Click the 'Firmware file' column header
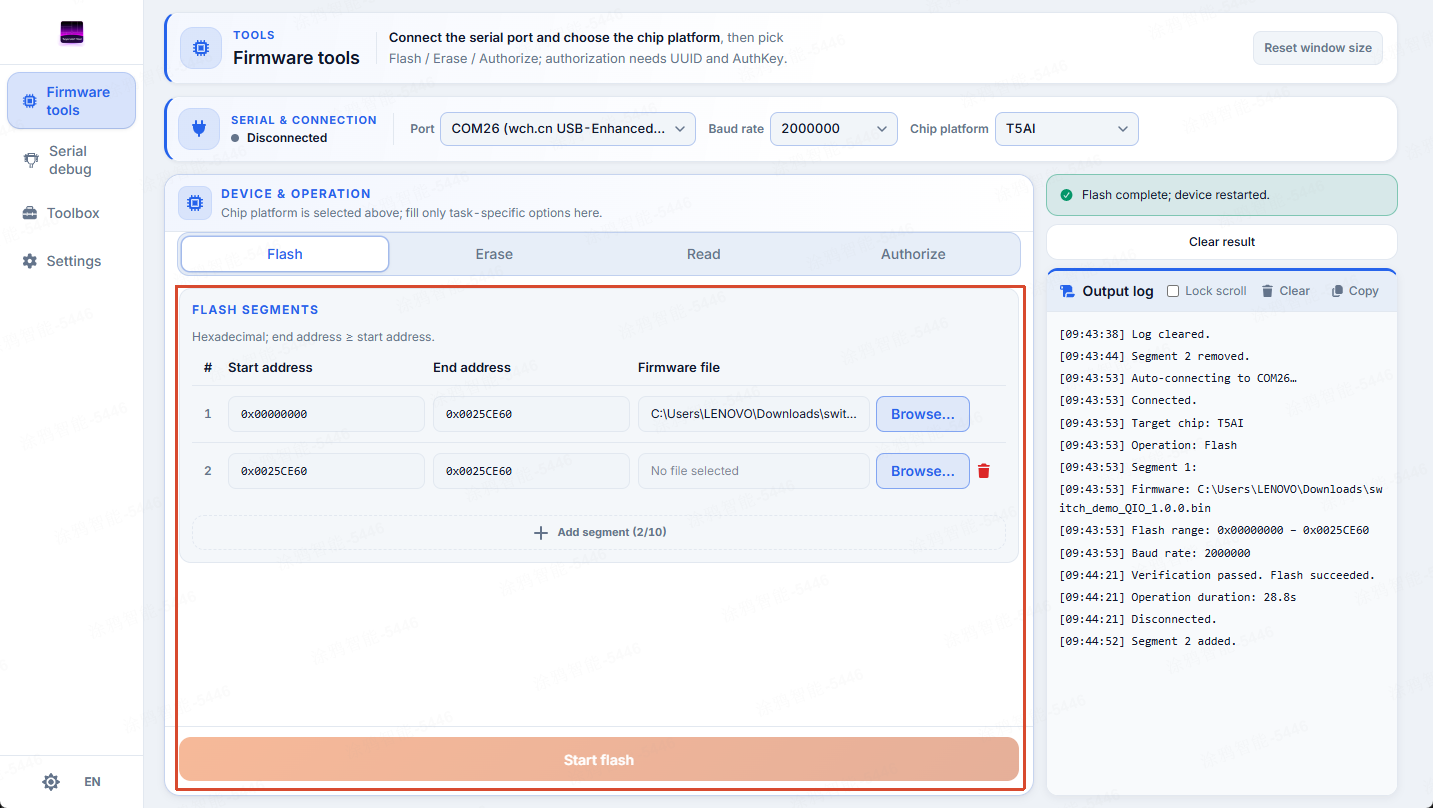1433x808 pixels. coord(679,368)
